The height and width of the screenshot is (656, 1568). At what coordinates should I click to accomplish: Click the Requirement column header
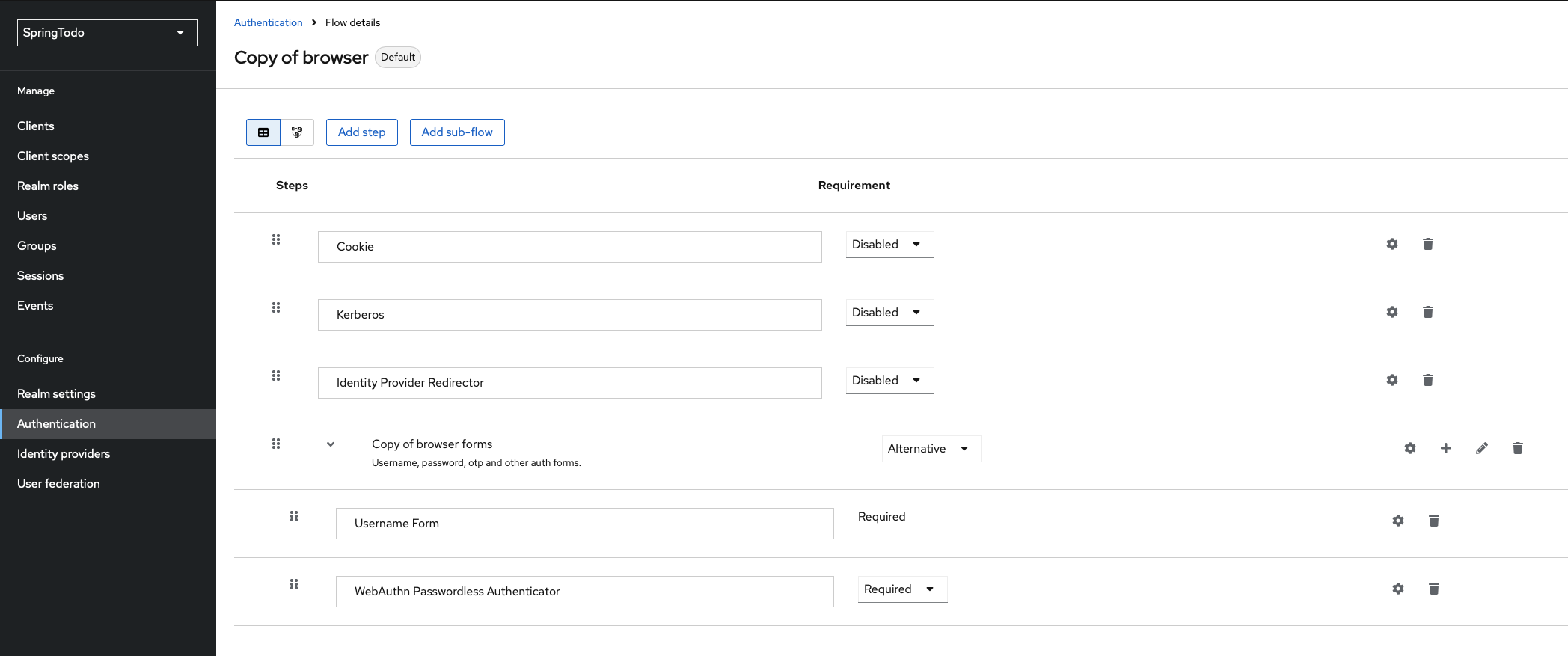854,186
